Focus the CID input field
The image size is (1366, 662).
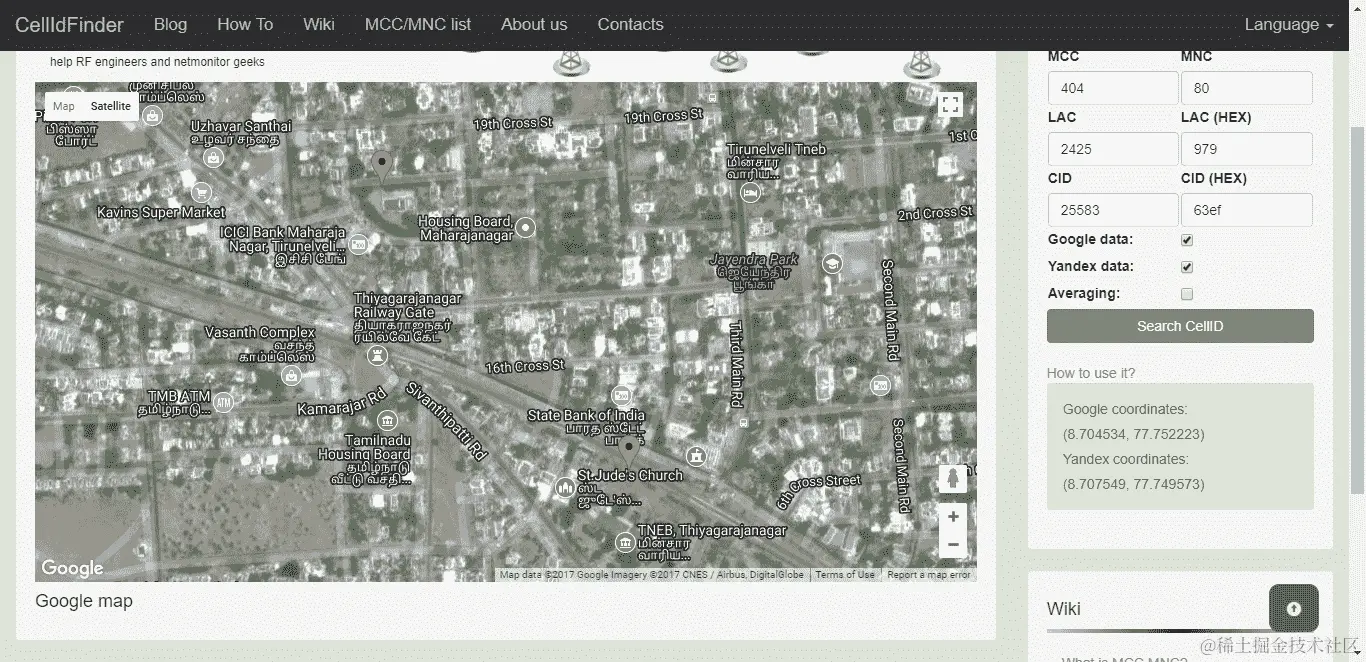pos(1113,210)
